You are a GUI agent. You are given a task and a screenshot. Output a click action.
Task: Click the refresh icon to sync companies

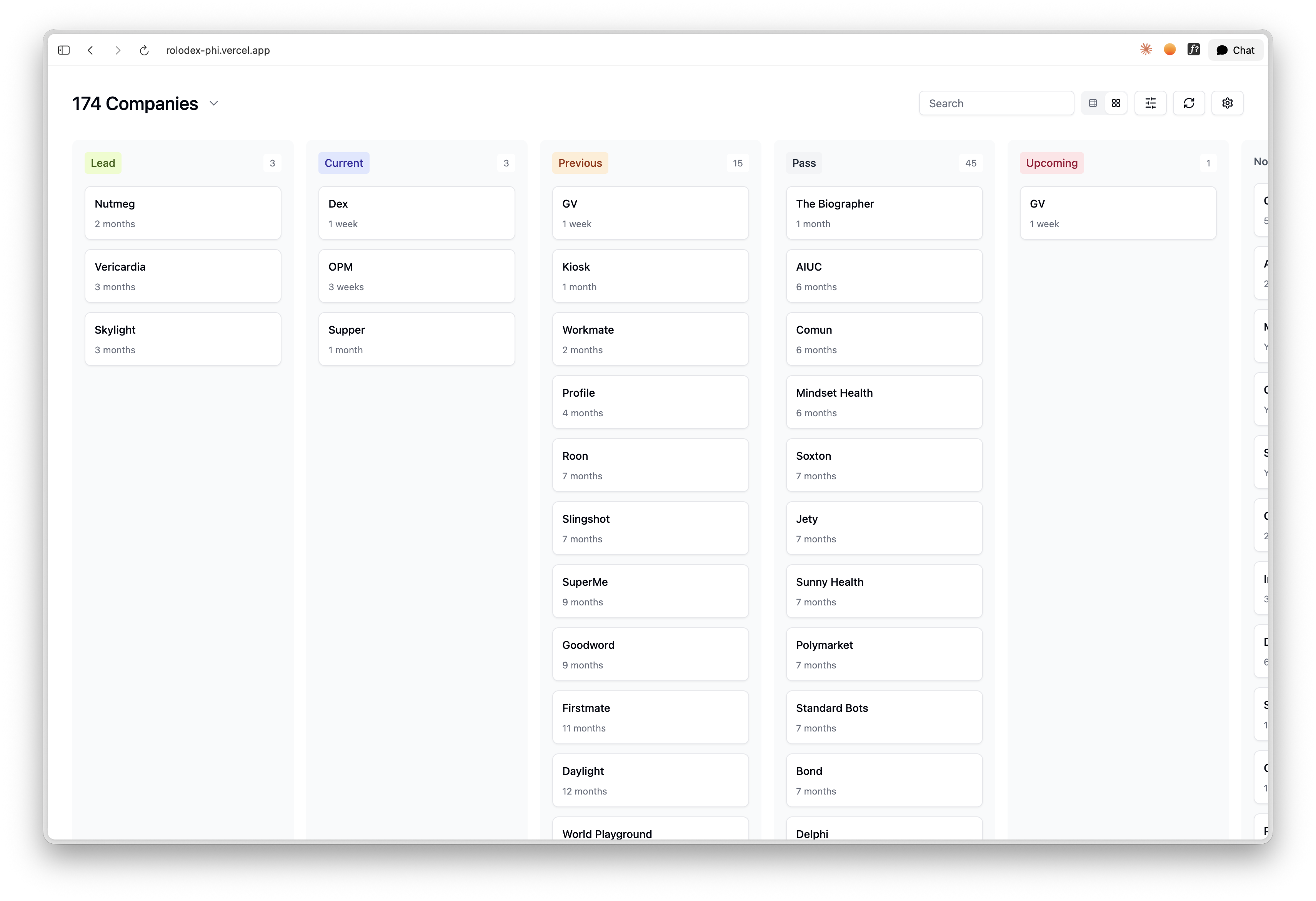pyautogui.click(x=1189, y=103)
